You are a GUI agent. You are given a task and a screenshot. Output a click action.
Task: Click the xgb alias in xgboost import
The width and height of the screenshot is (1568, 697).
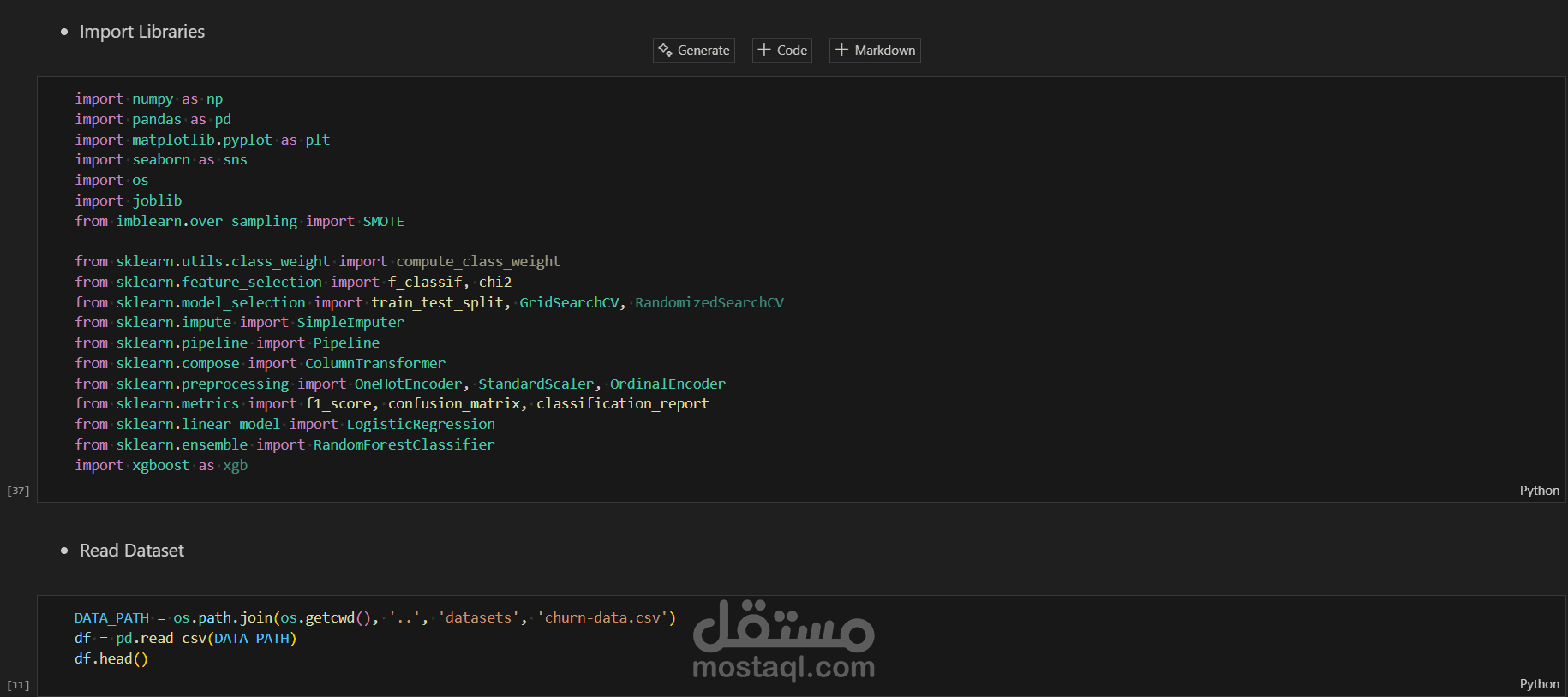235,466
